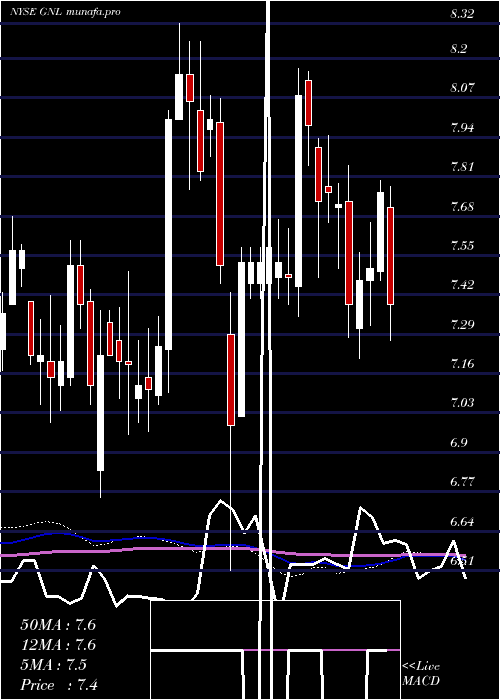Click the Price : 7.4 readout
500x700 pixels.
click(58, 684)
